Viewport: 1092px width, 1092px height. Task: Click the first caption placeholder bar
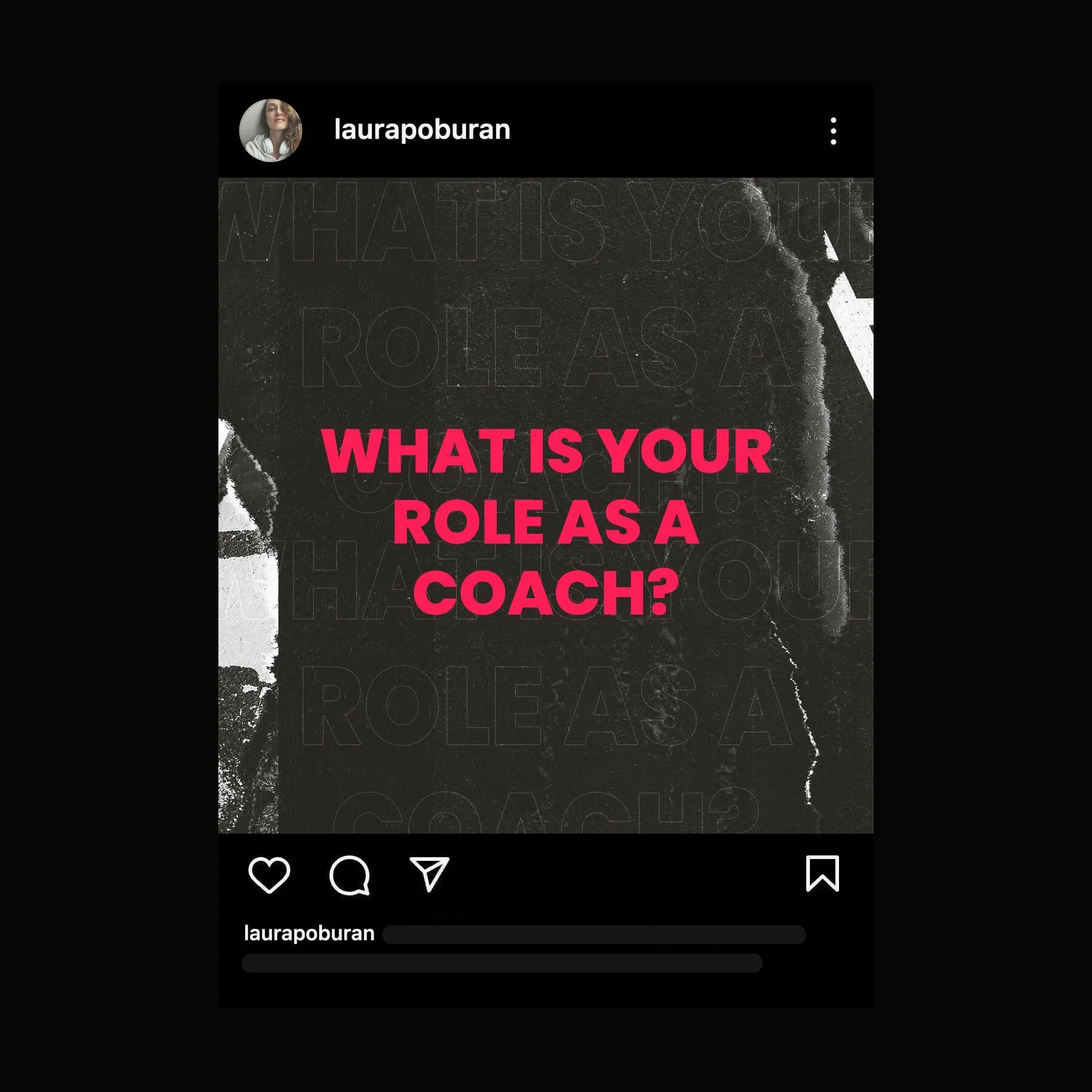point(594,934)
